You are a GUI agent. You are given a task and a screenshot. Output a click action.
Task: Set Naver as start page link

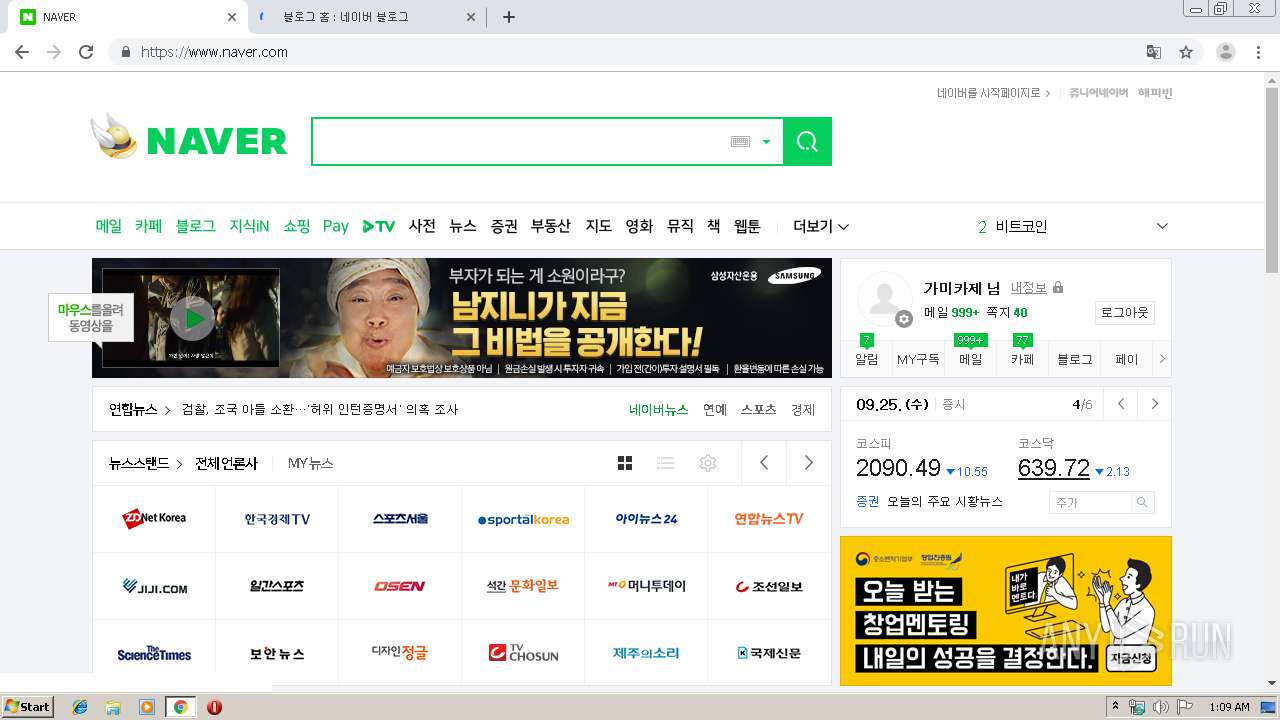994,93
